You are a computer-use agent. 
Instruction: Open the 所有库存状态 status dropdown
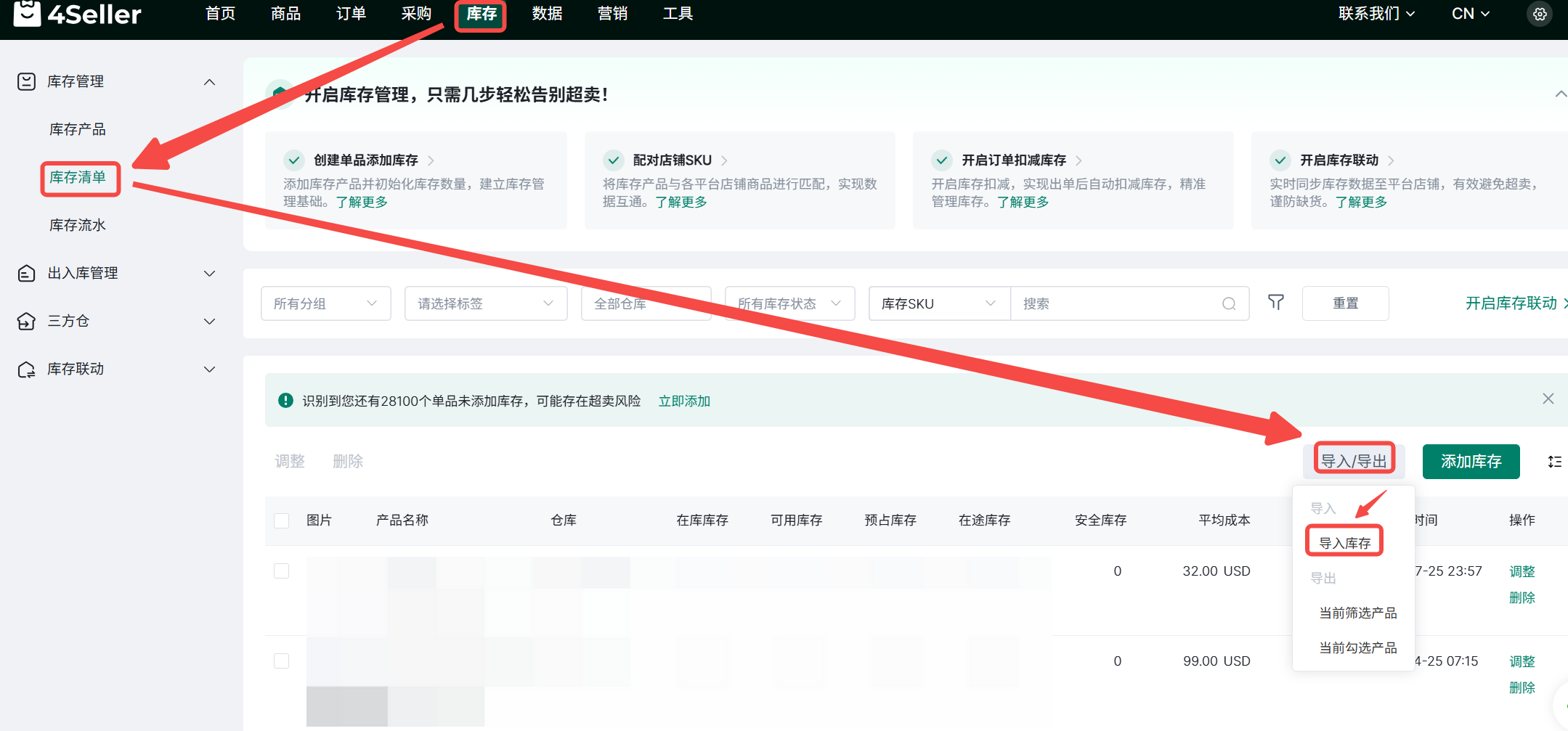789,303
